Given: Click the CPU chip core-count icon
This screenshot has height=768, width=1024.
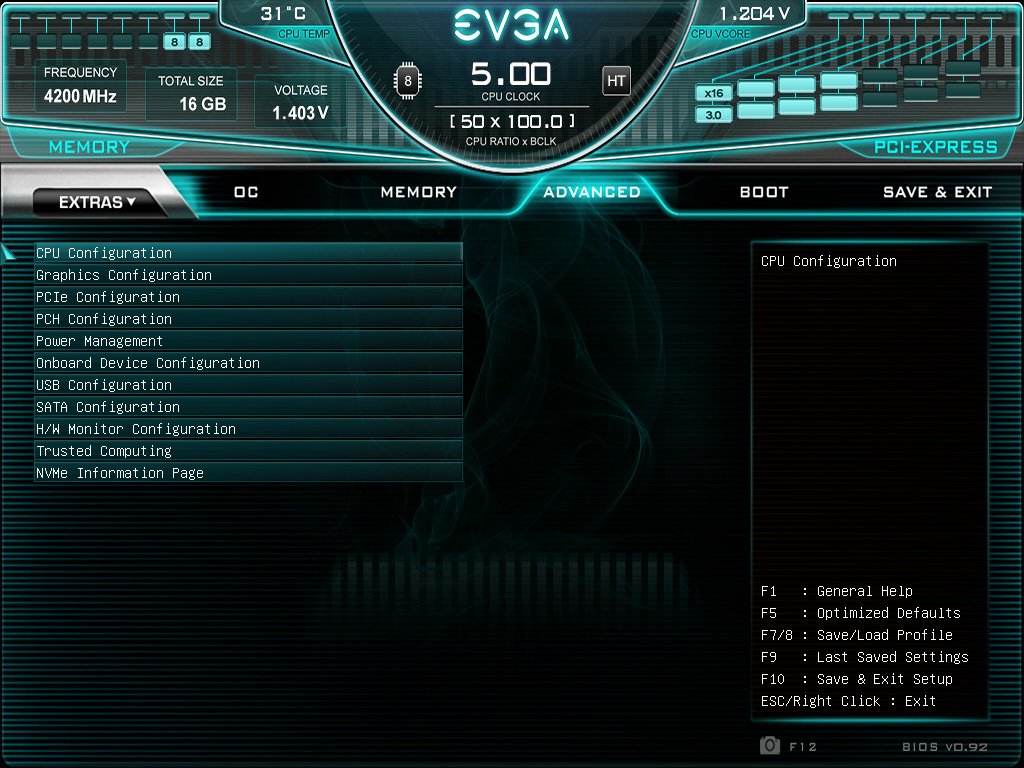Looking at the screenshot, I should coord(408,81).
